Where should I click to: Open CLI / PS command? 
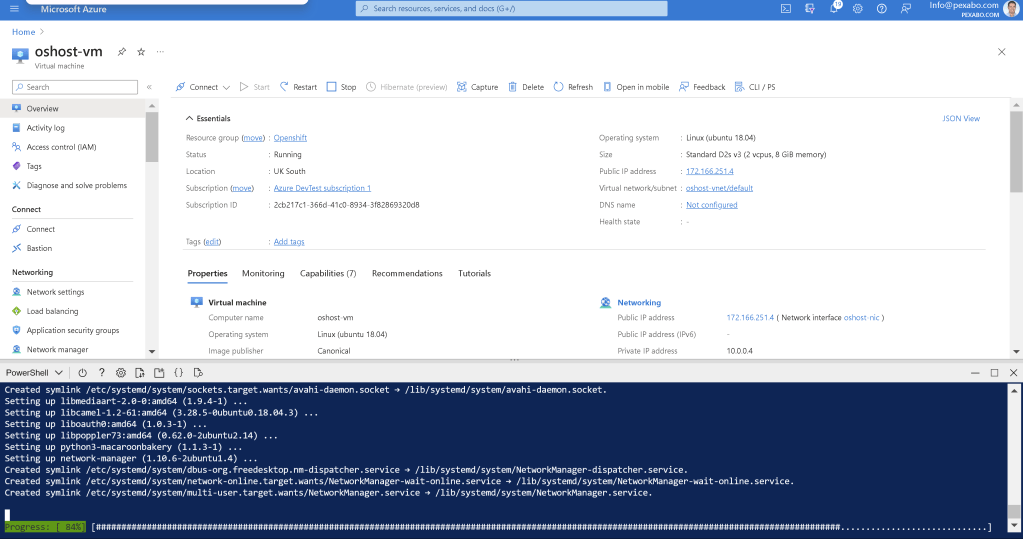pos(755,87)
